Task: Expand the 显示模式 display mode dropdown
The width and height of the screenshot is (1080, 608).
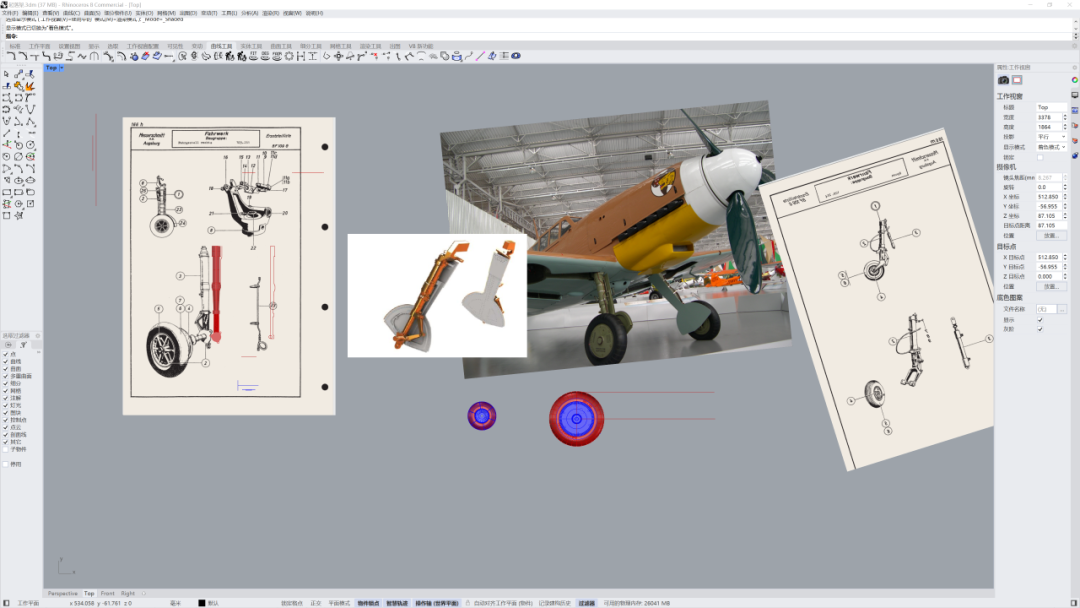Action: (1051, 147)
